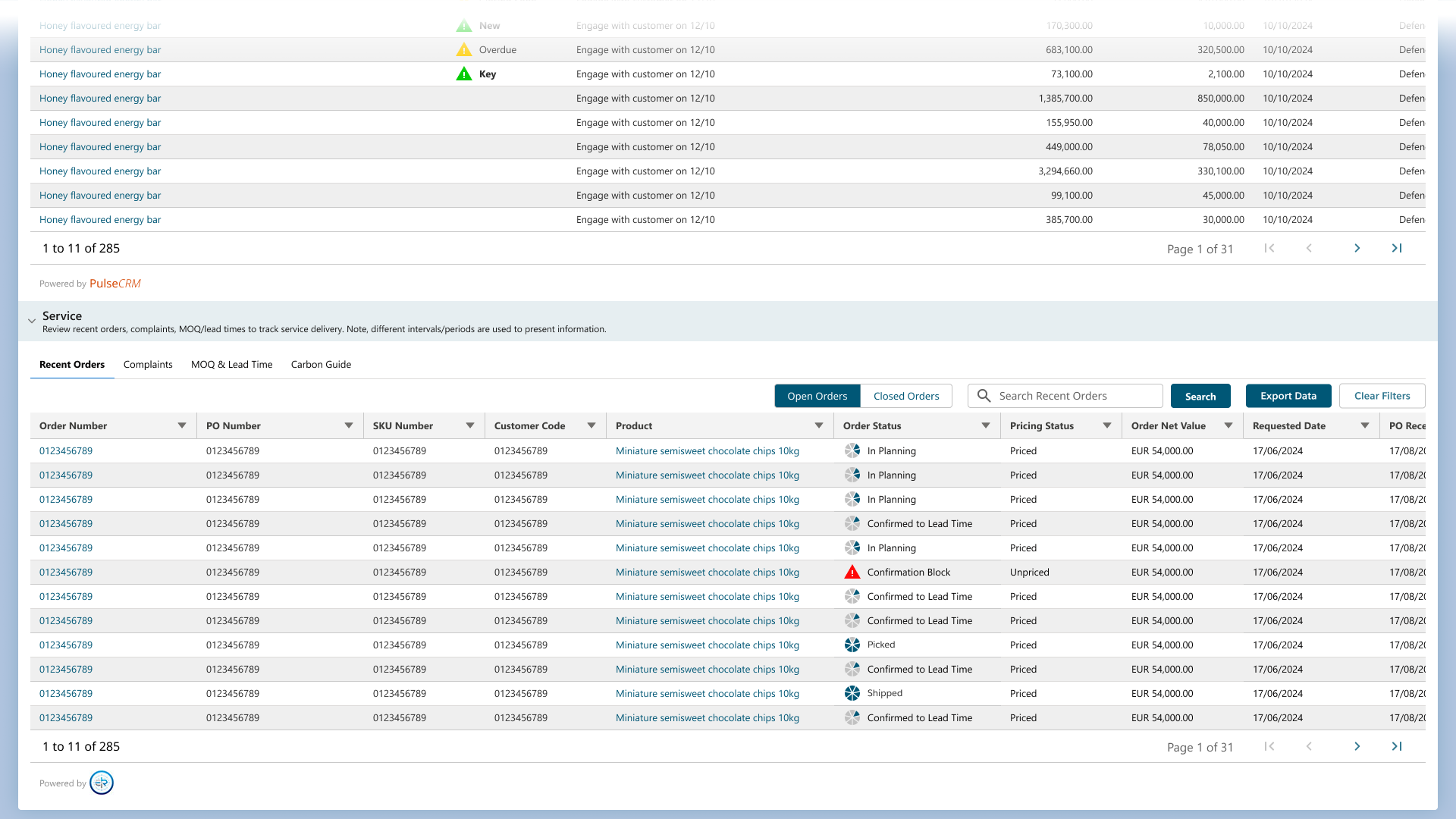Click the magnifier icon in search box
The image size is (1456, 819).
pos(984,396)
